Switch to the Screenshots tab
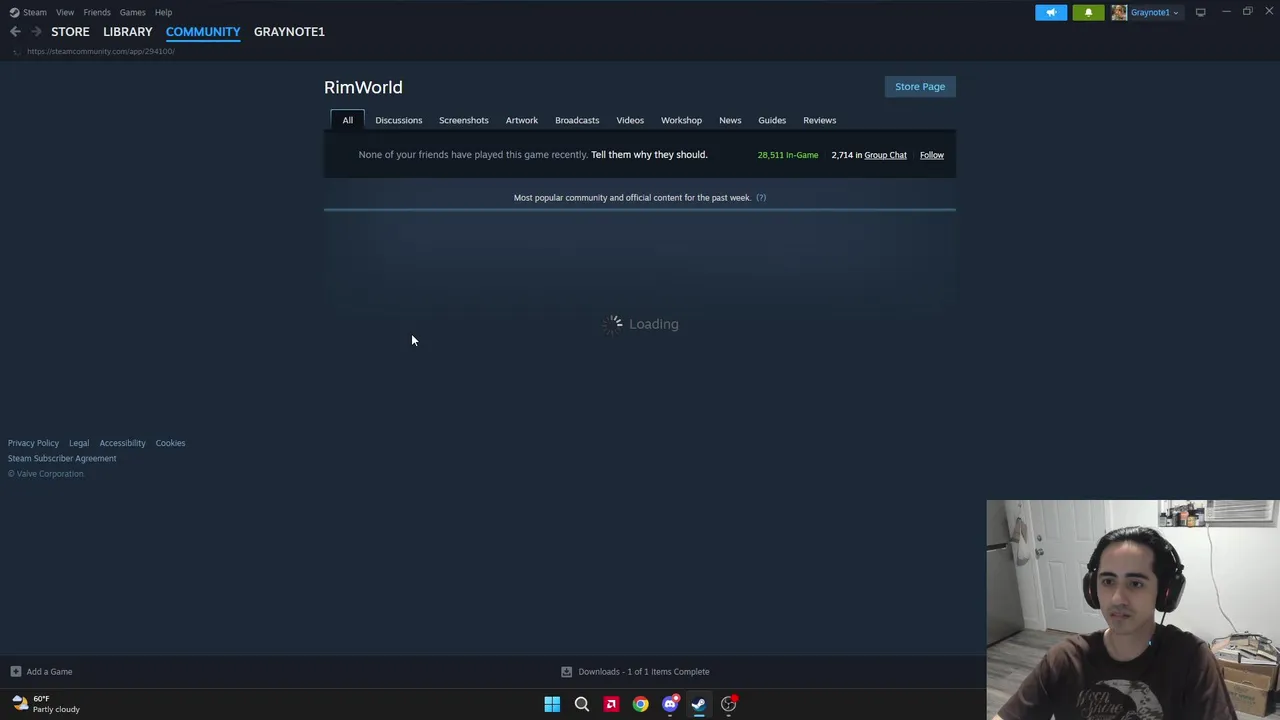This screenshot has height=720, width=1280. (x=464, y=120)
